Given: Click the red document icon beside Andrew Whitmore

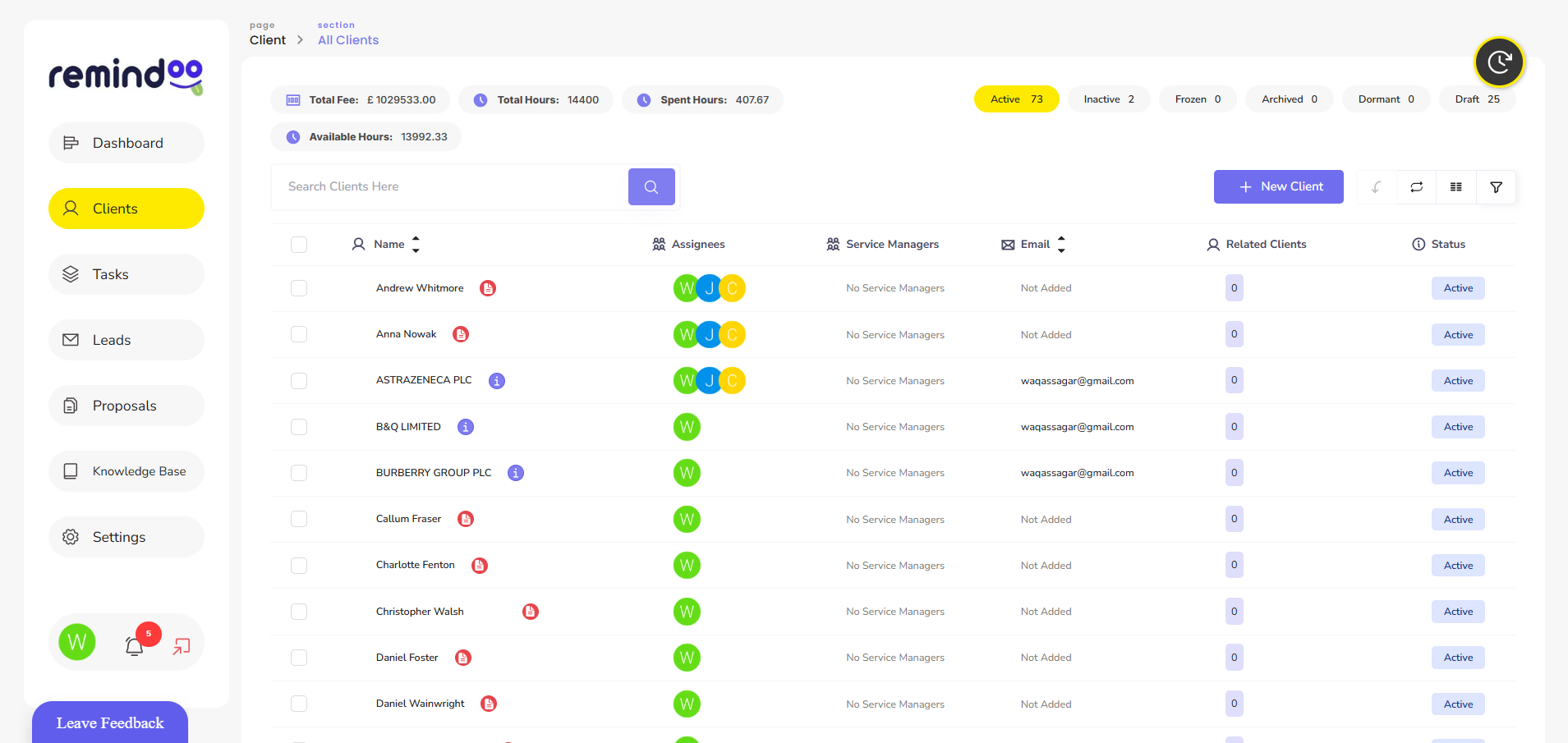Looking at the screenshot, I should pyautogui.click(x=488, y=288).
